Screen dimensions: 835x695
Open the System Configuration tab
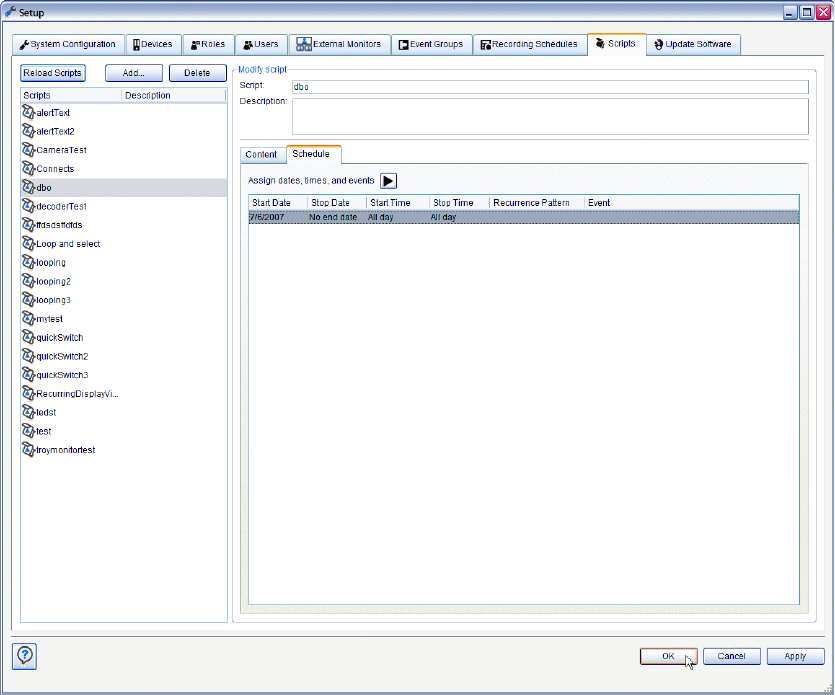click(x=68, y=45)
